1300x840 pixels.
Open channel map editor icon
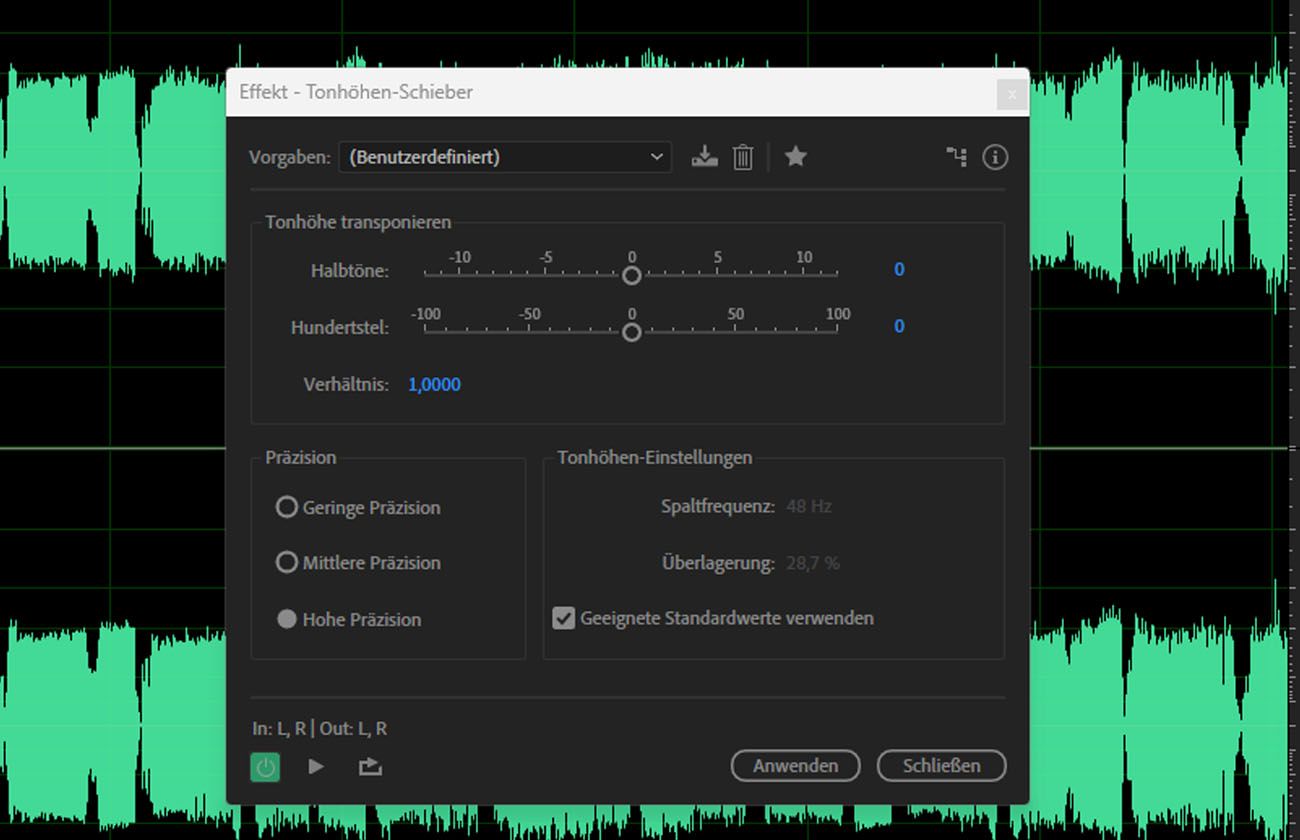coord(957,157)
